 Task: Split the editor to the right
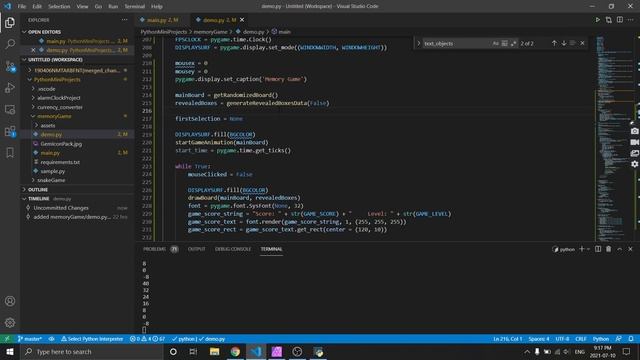[x=620, y=20]
